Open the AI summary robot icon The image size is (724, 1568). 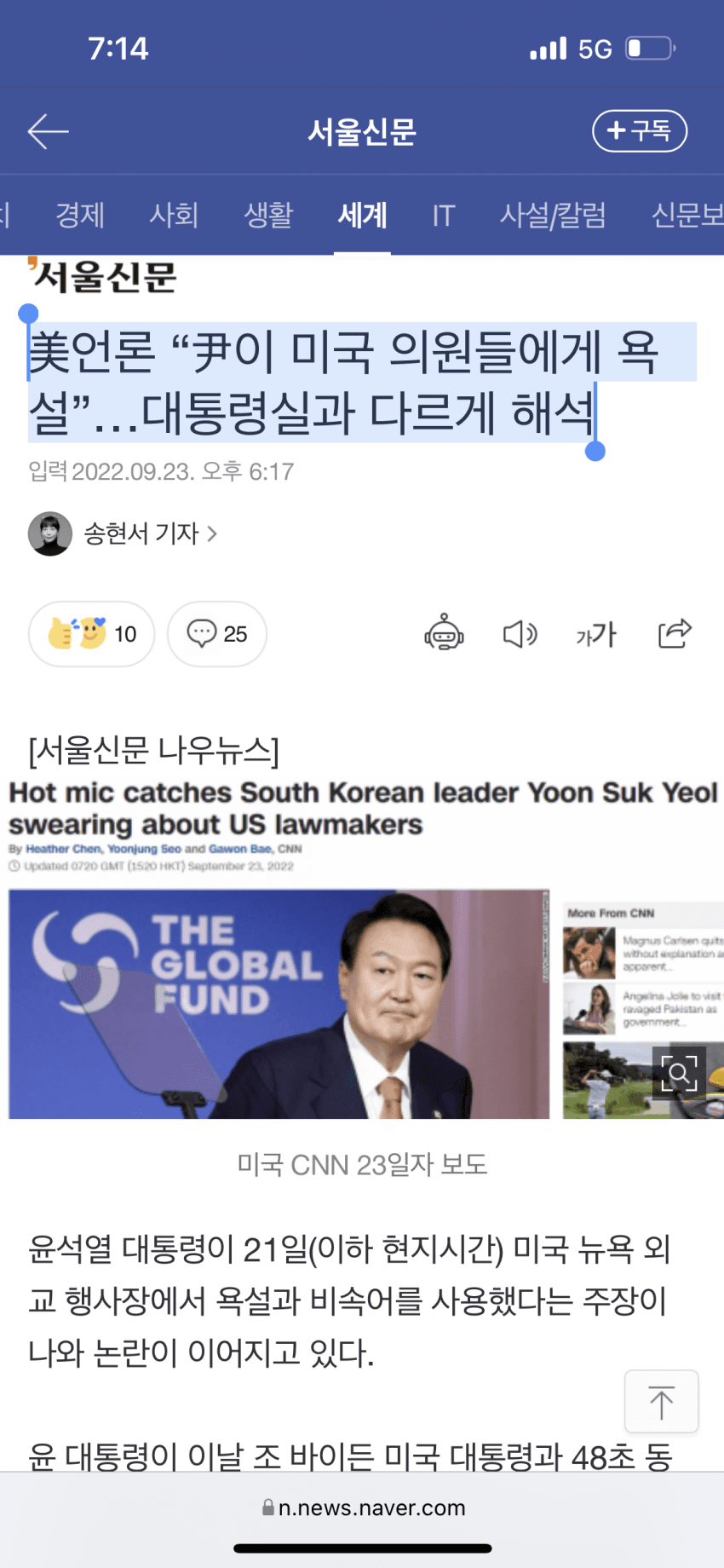[x=444, y=633]
